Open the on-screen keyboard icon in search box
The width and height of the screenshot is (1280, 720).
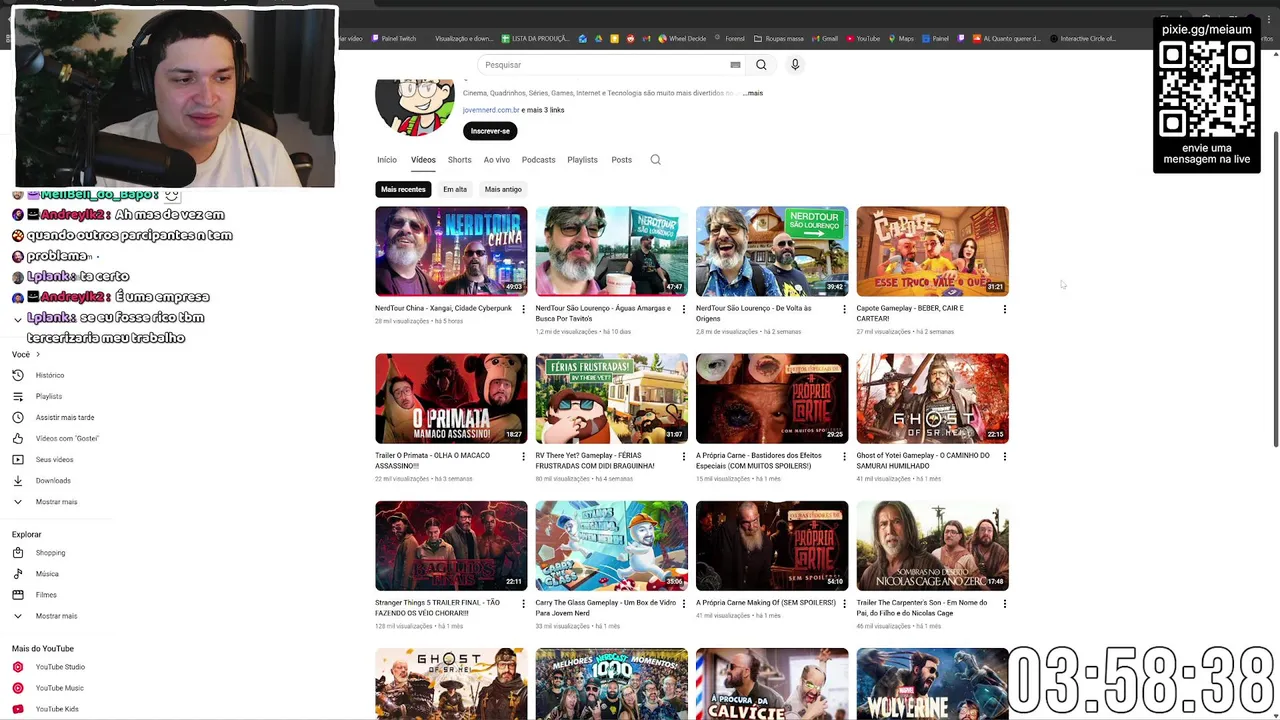click(735, 65)
